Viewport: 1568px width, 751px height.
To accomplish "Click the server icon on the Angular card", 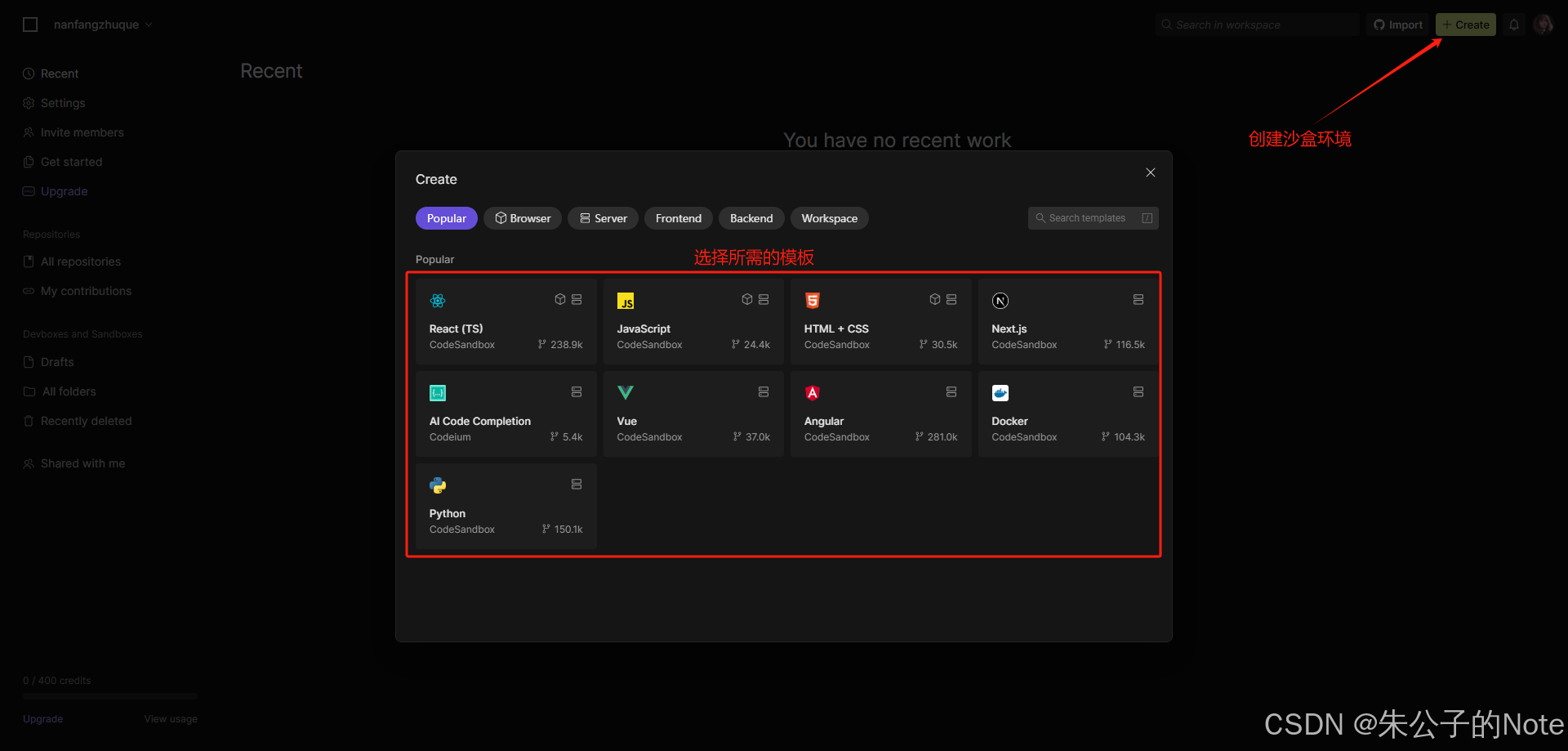I will point(951,392).
